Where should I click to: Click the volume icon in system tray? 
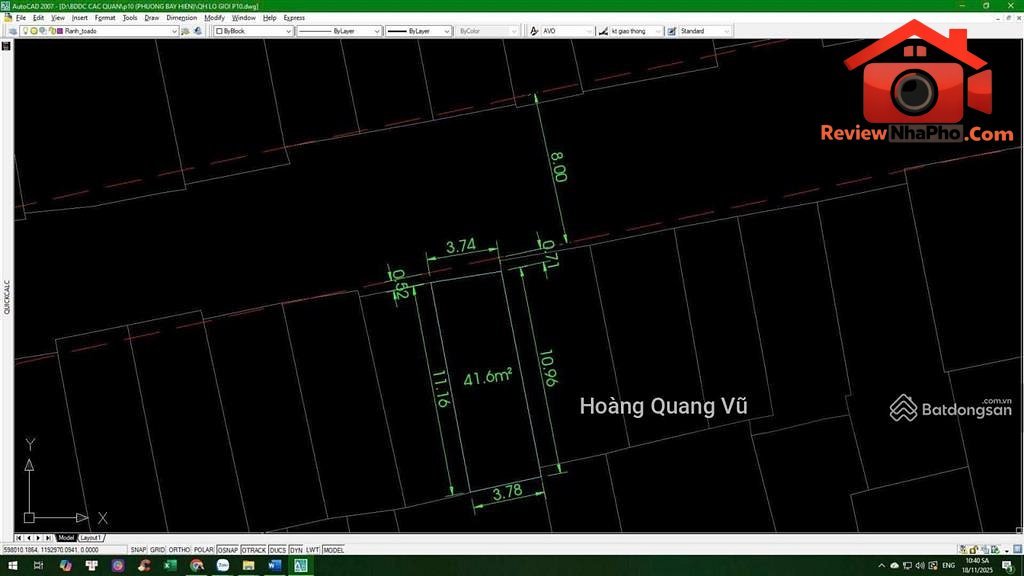point(920,566)
